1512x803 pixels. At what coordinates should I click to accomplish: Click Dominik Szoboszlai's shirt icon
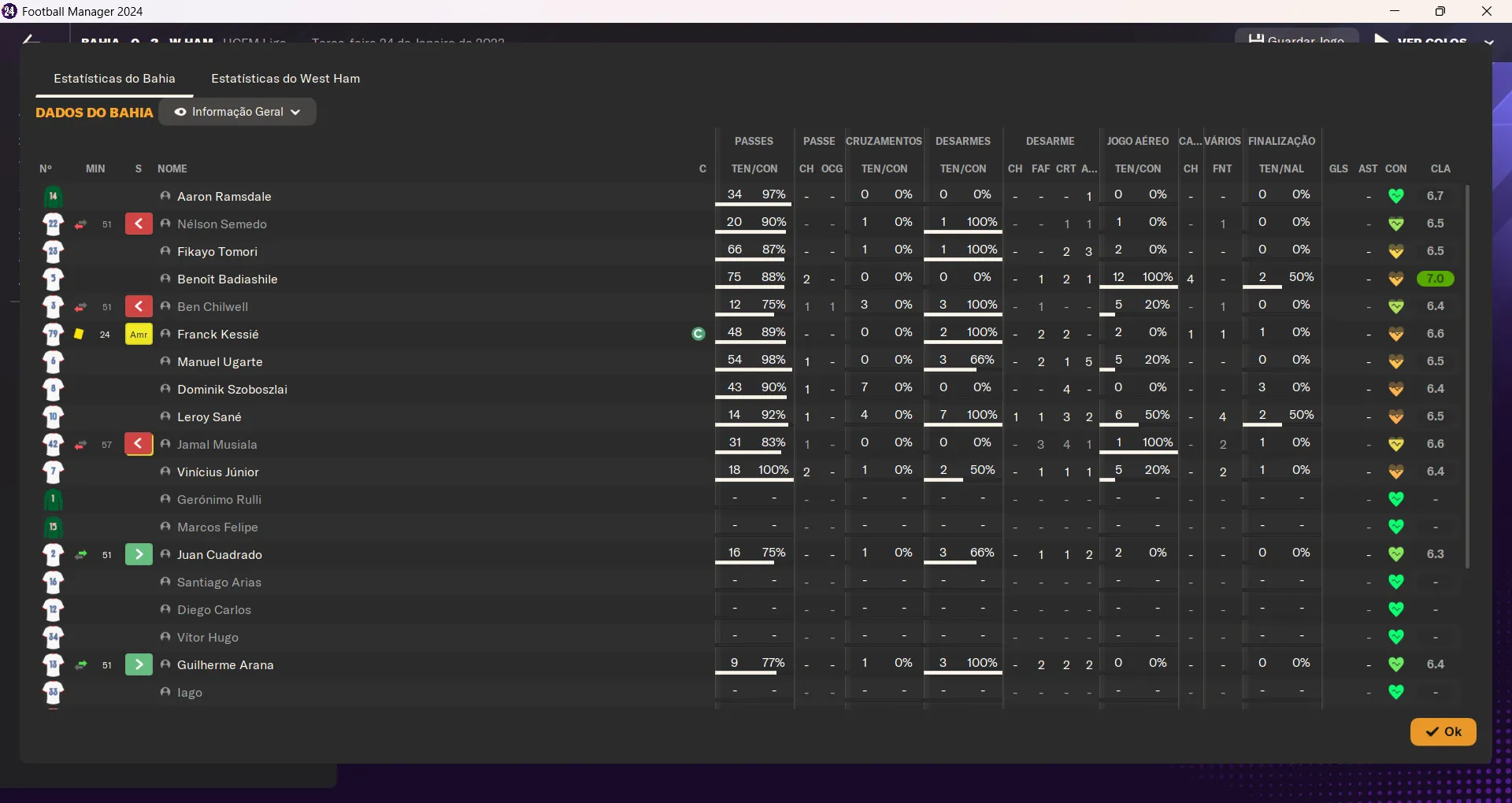click(x=53, y=389)
